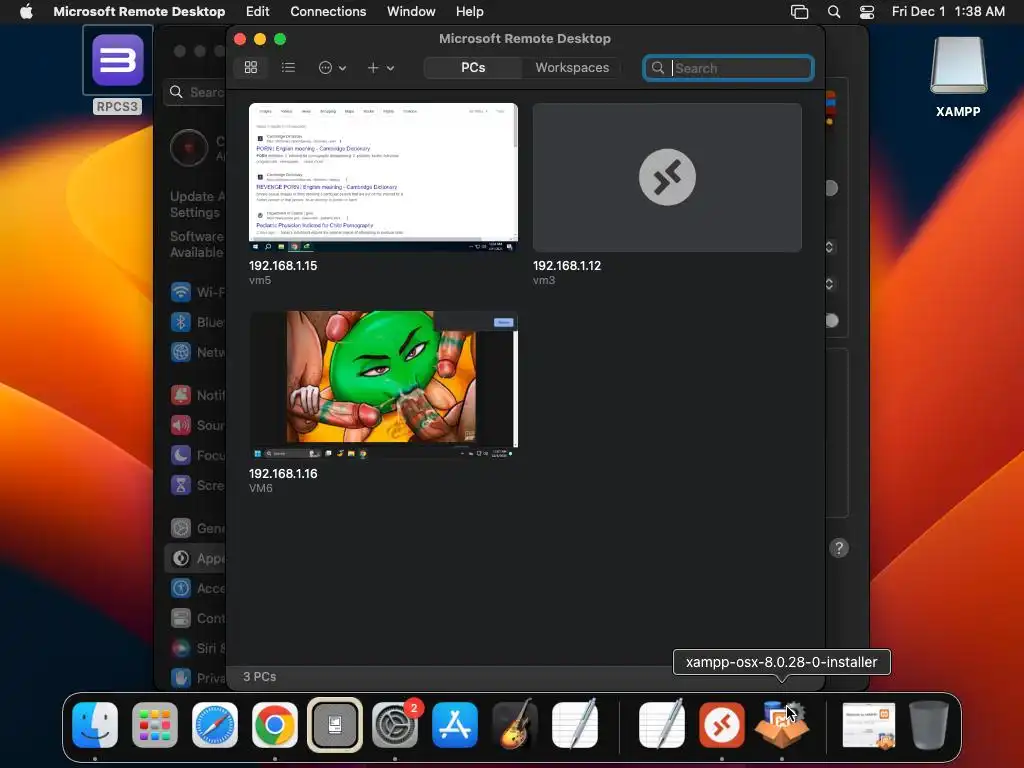Open App Store from the Dock
The image size is (1024, 768).
[x=455, y=724]
